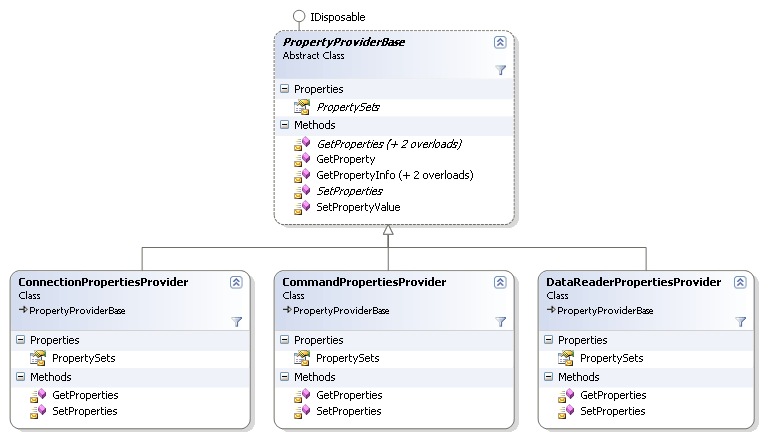Click the filter icon on ConnectionPropertiesProvider class
Image resolution: width=763 pixels, height=437 pixels.
[x=236, y=321]
